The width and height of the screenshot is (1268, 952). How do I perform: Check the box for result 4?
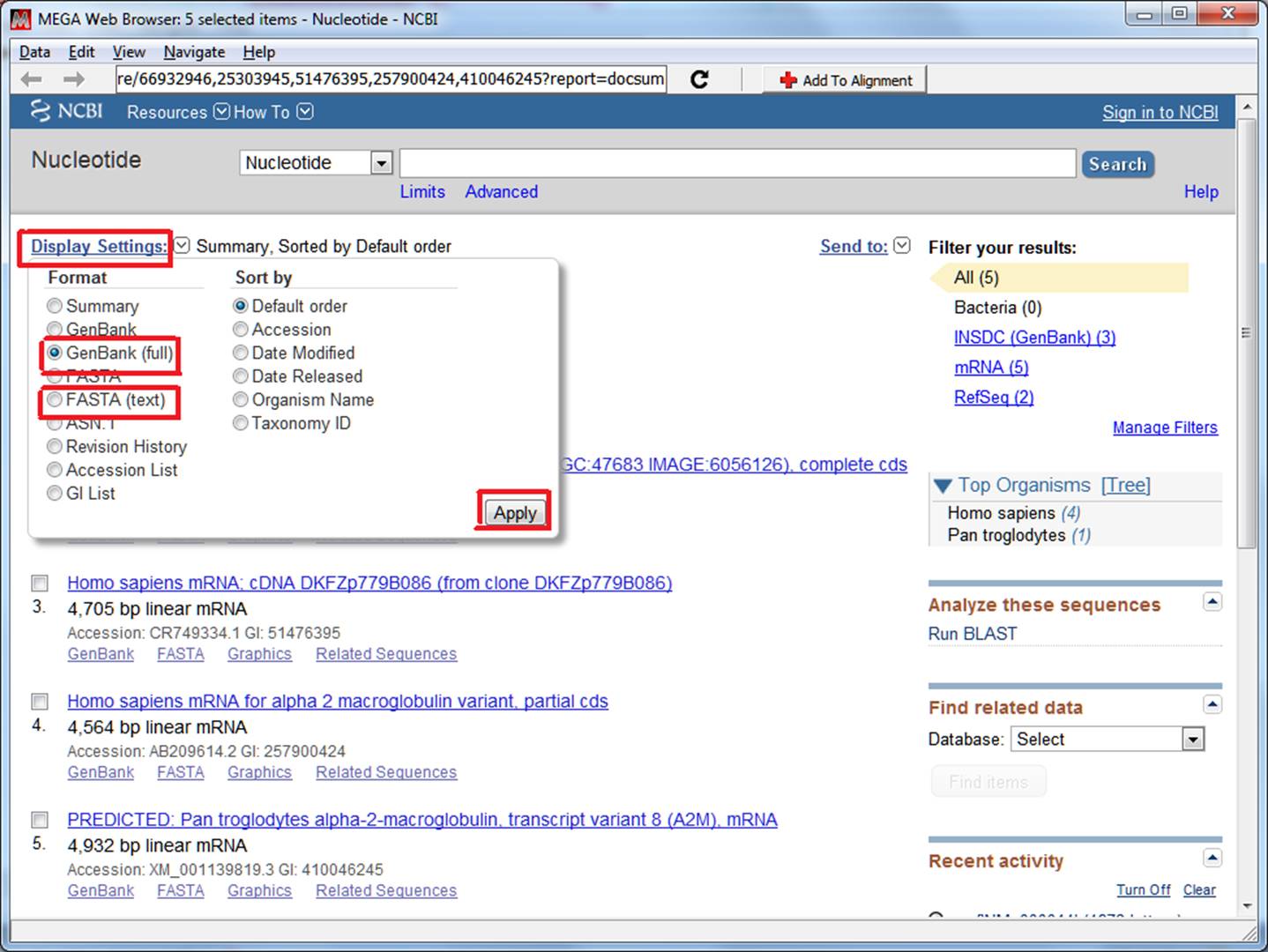pyautogui.click(x=40, y=702)
